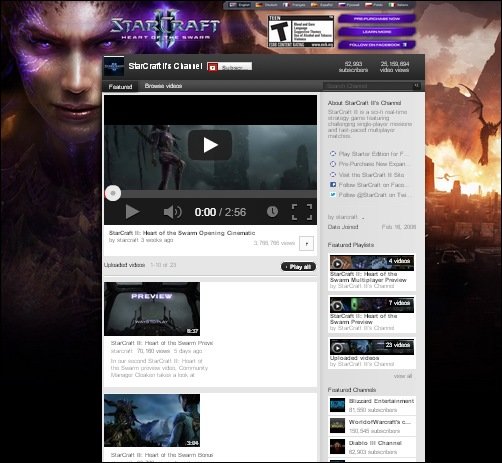The width and height of the screenshot is (502, 463).
Task: Focus the Search Channel input field
Action: pos(368,86)
